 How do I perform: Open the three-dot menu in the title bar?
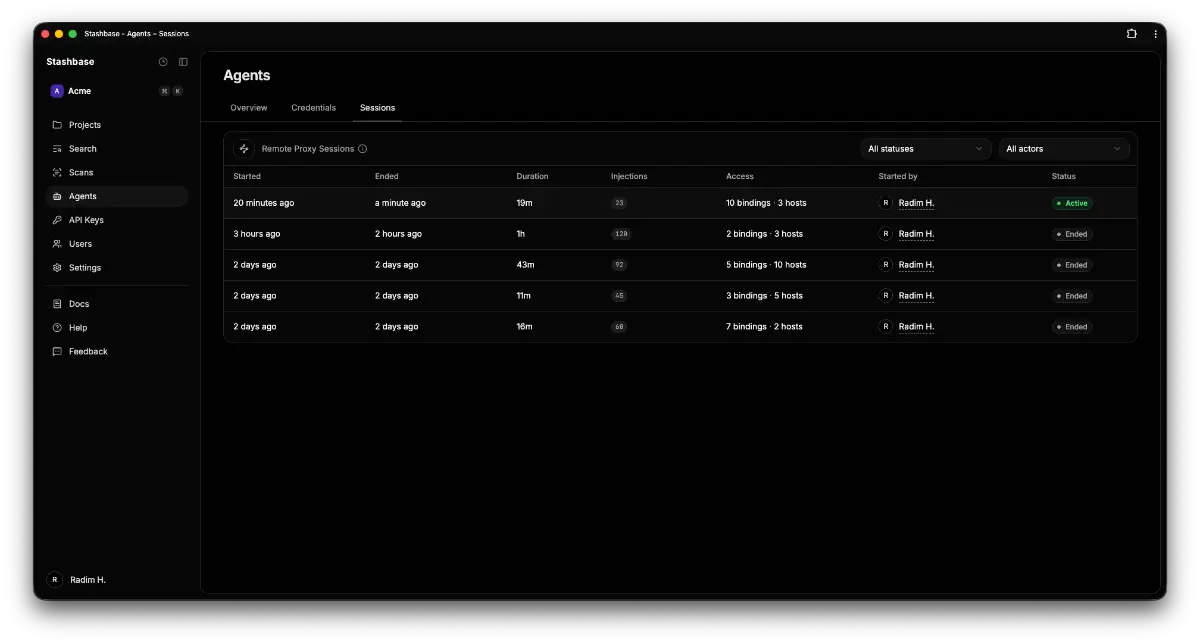click(1155, 34)
